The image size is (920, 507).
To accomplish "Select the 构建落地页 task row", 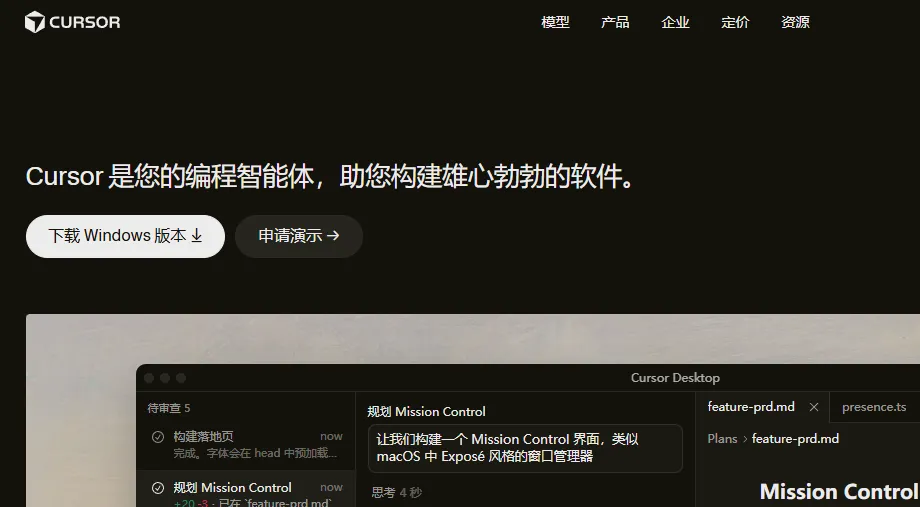I will tap(246, 444).
